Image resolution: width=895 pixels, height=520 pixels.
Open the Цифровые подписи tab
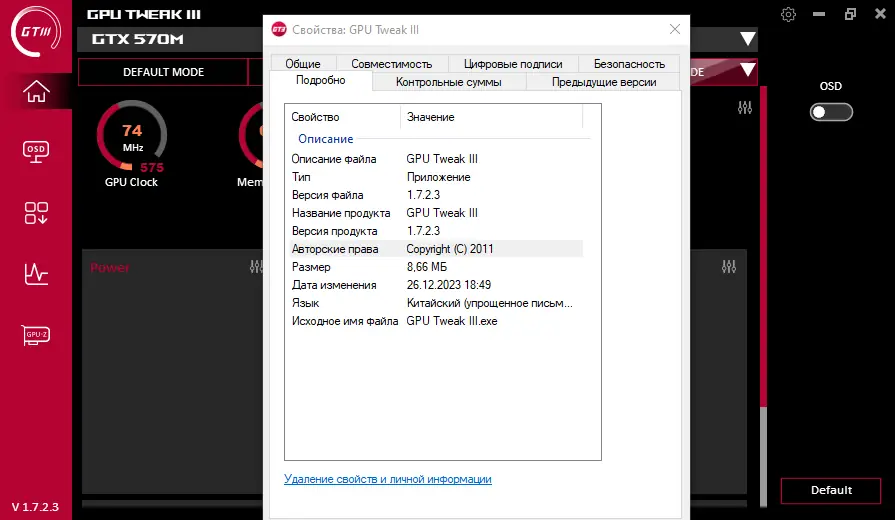(x=513, y=64)
